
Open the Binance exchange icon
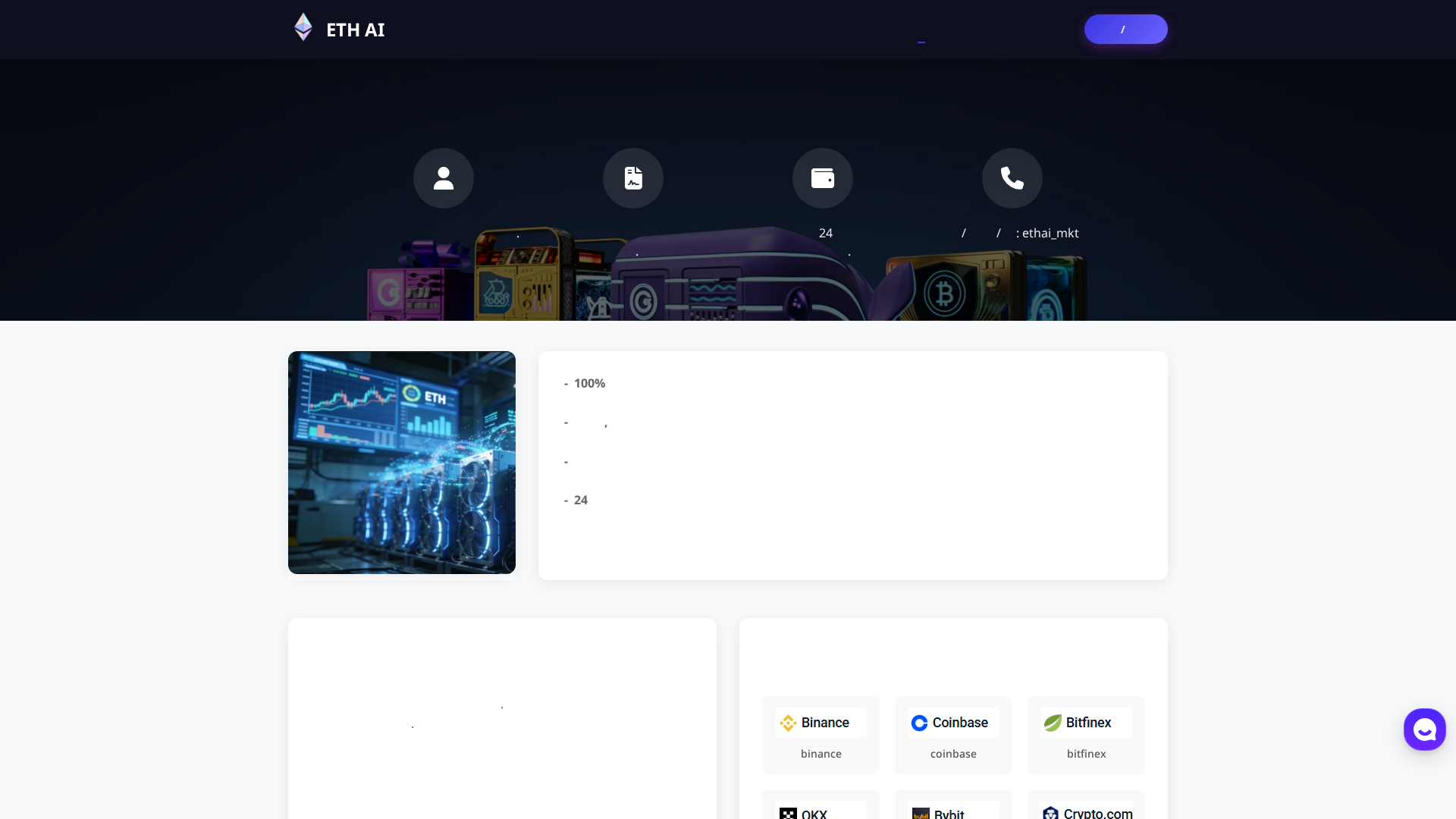(789, 723)
